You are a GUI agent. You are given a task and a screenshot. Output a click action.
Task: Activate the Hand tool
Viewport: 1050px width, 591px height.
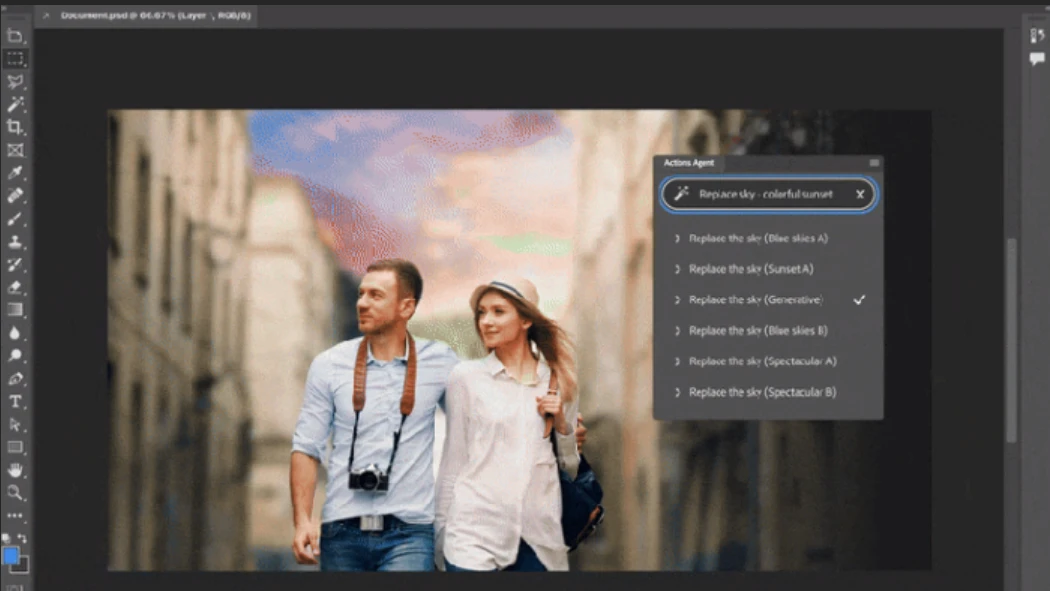[15, 470]
